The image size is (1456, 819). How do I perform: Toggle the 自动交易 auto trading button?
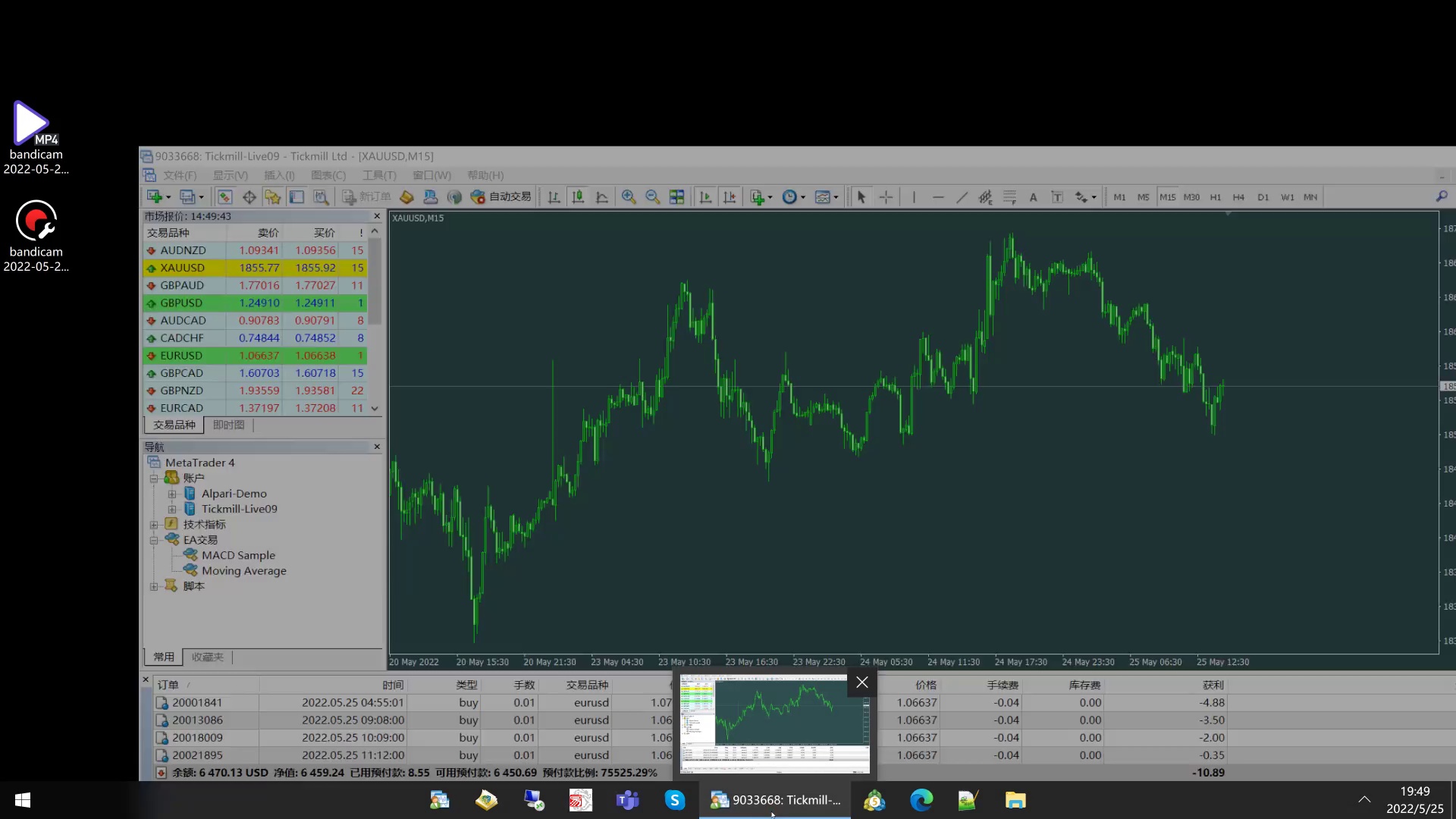(500, 197)
